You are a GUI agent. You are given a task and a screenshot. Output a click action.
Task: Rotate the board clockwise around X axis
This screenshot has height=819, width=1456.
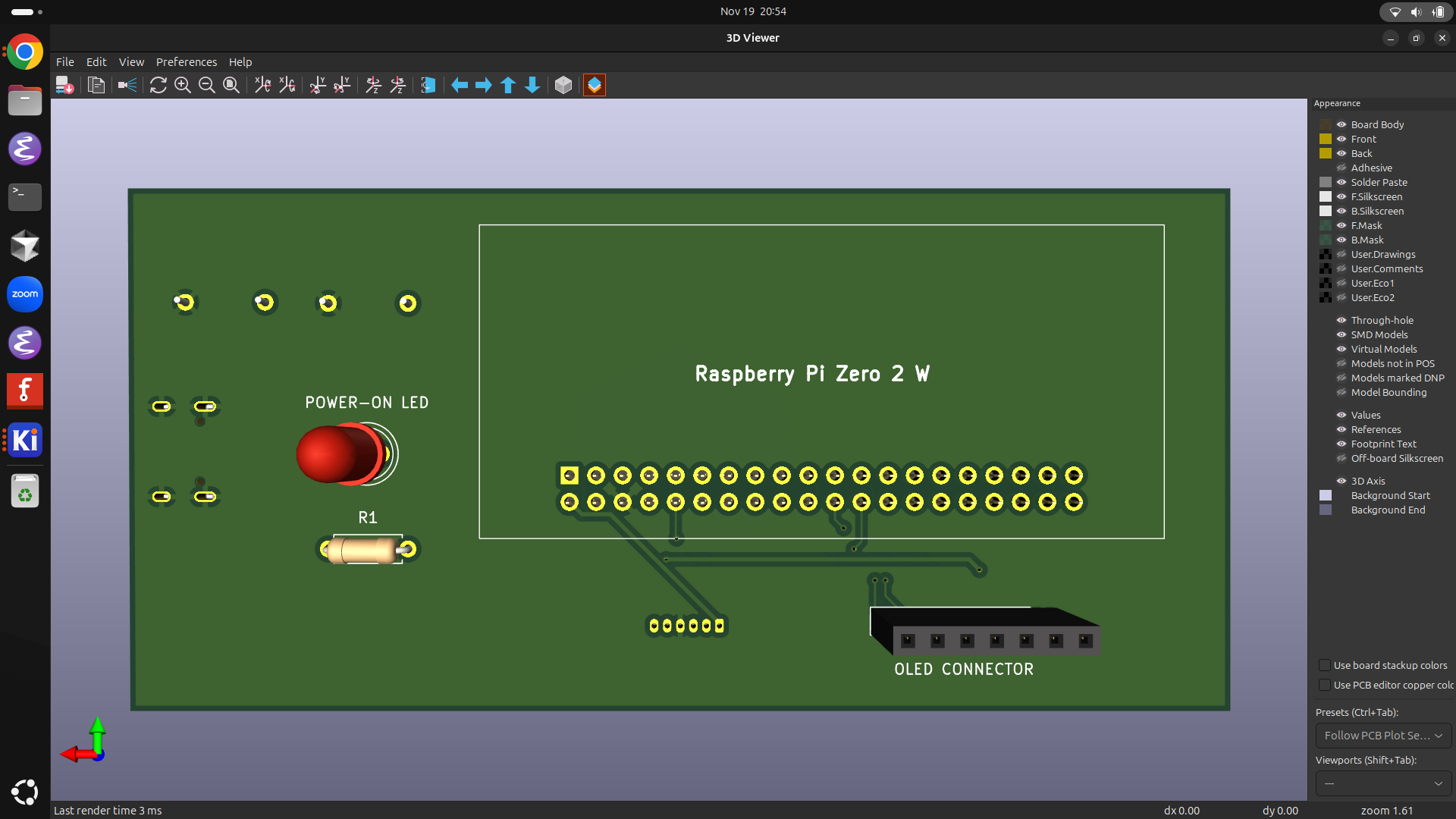click(x=262, y=85)
